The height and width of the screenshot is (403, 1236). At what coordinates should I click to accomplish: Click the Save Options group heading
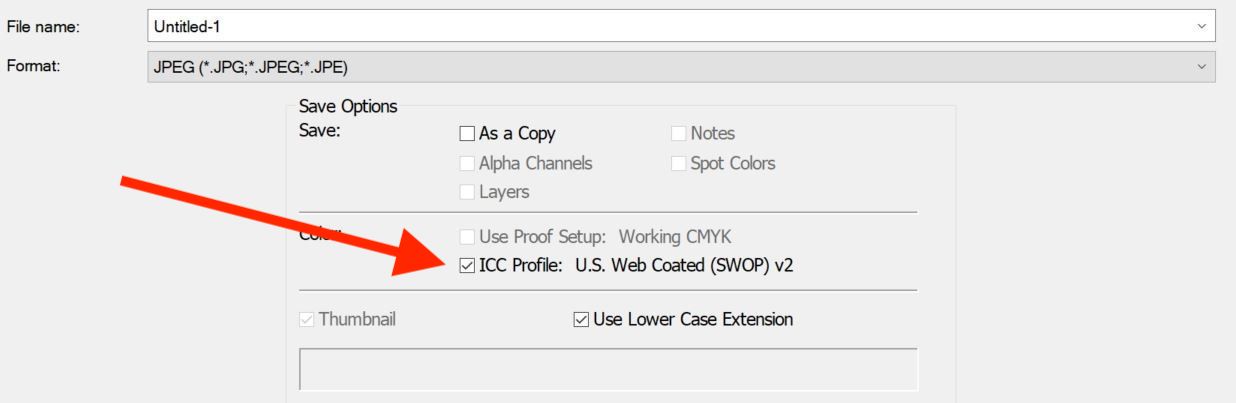348,106
